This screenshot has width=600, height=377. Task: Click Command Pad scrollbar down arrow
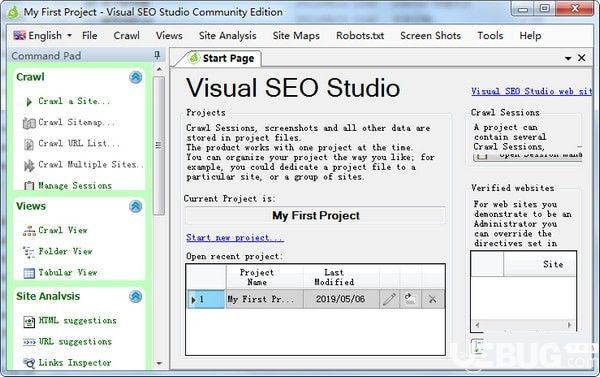pos(160,363)
